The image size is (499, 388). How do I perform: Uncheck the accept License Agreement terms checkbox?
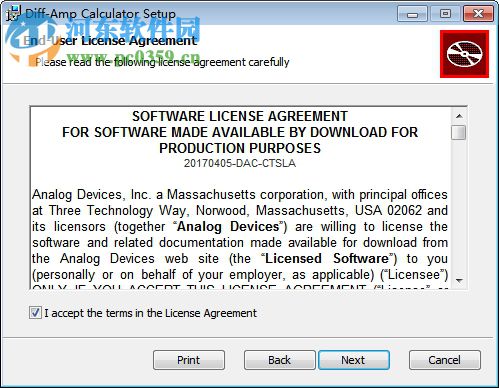(35, 313)
